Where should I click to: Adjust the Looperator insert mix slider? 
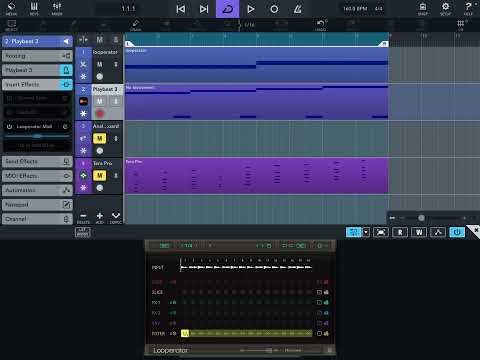pos(37,136)
